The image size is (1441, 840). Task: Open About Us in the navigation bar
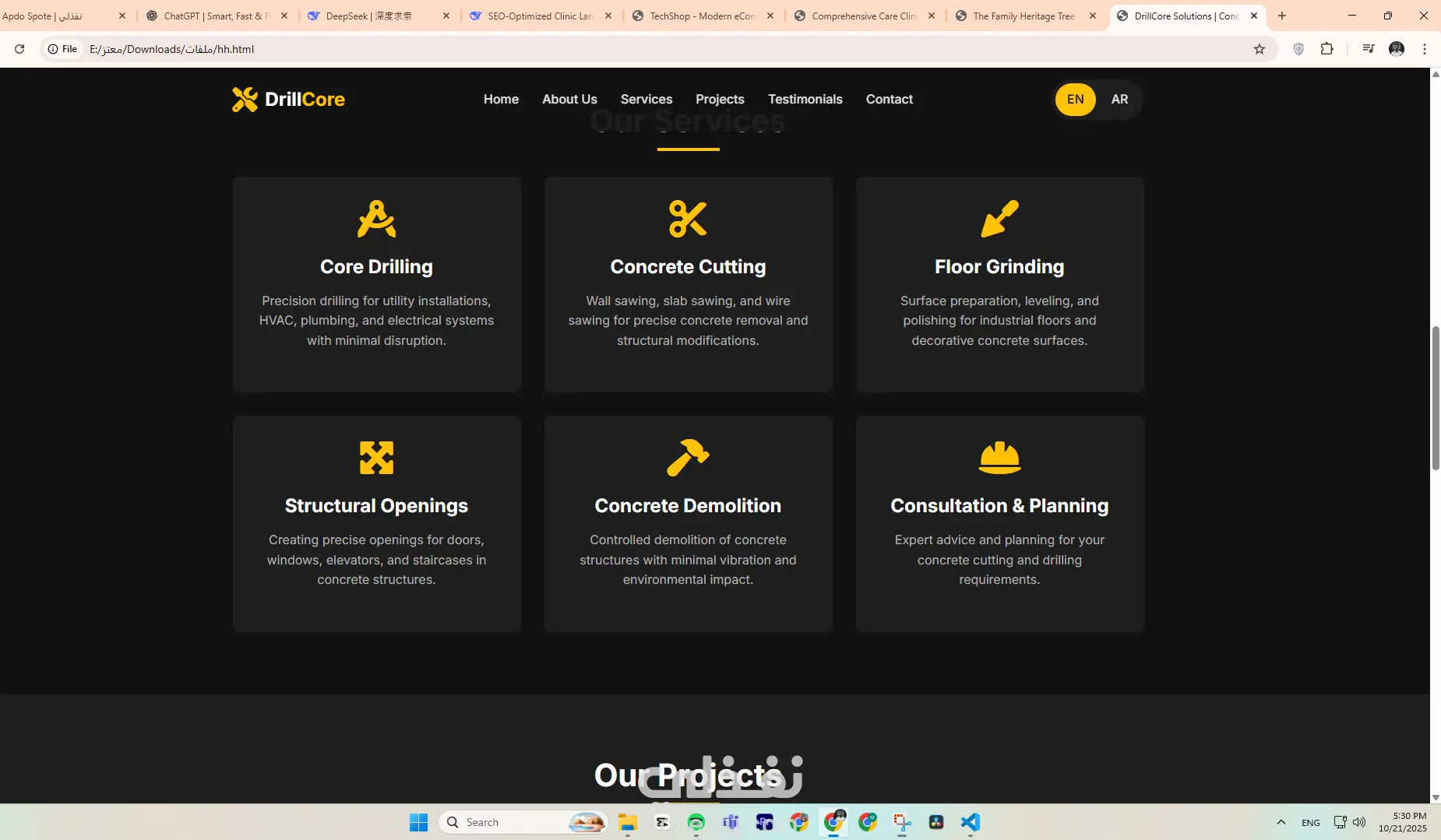point(569,100)
